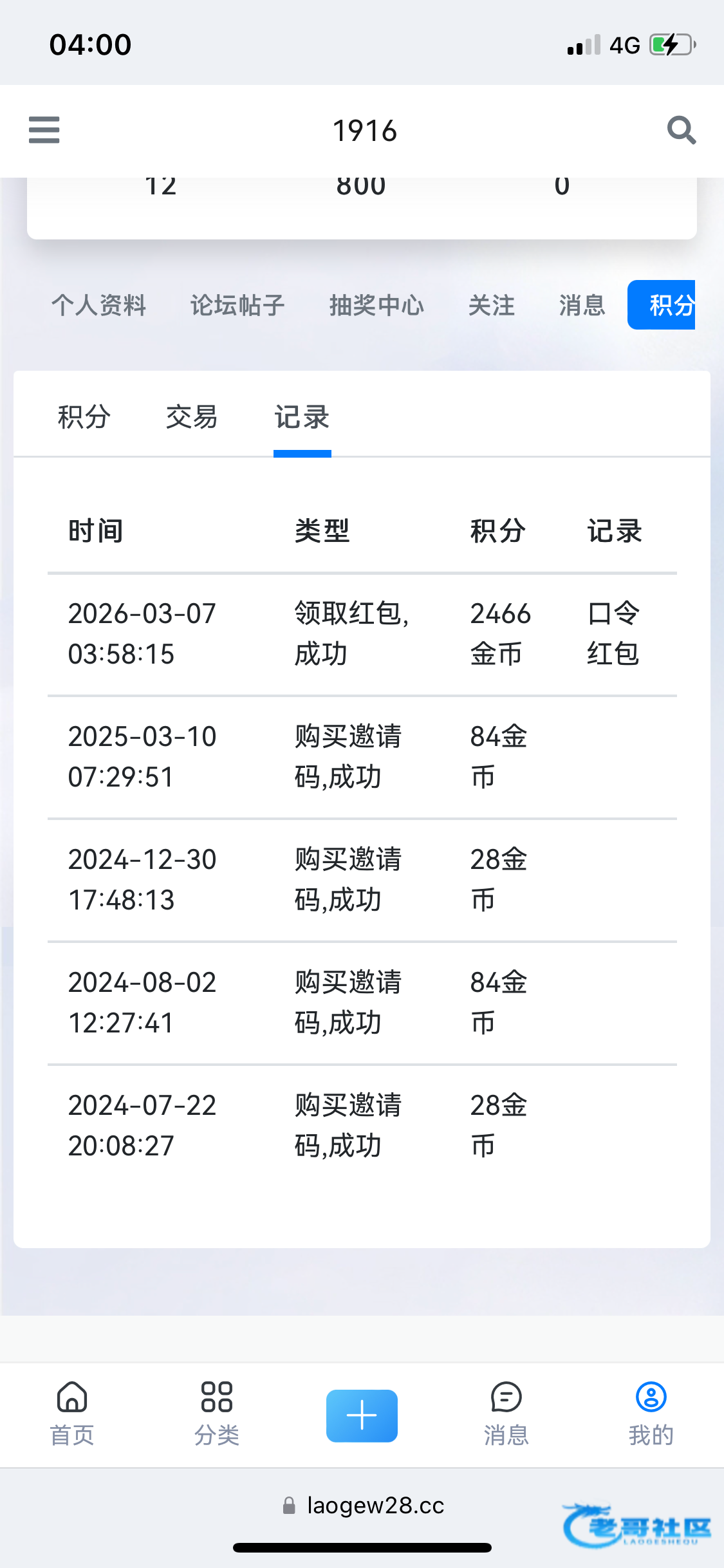
Task: Click the 口令红包 record entry
Action: tap(613, 633)
